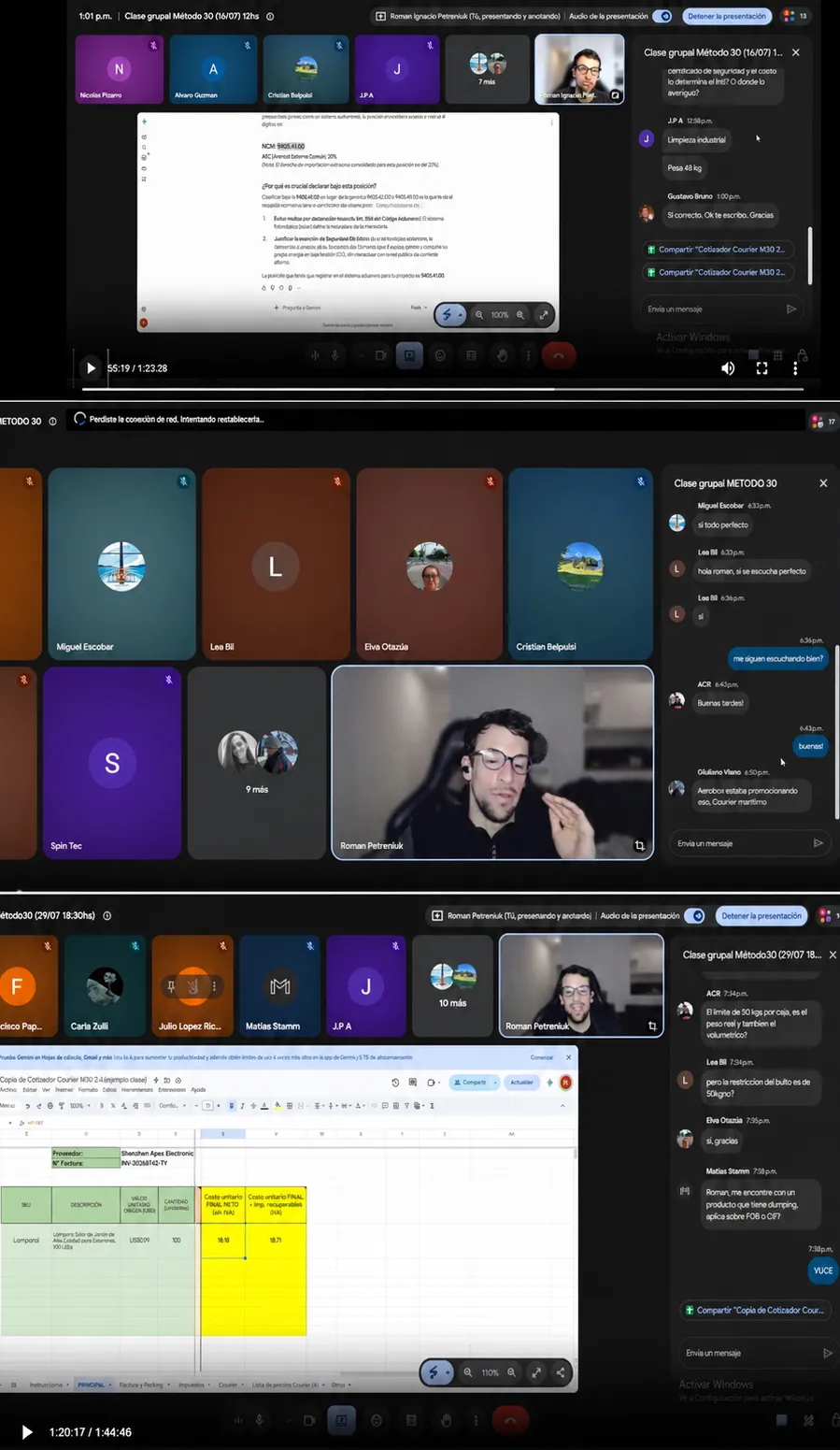840x1450 pixels.
Task: Mute the volume in the top recording player
Action: pyautogui.click(x=728, y=368)
